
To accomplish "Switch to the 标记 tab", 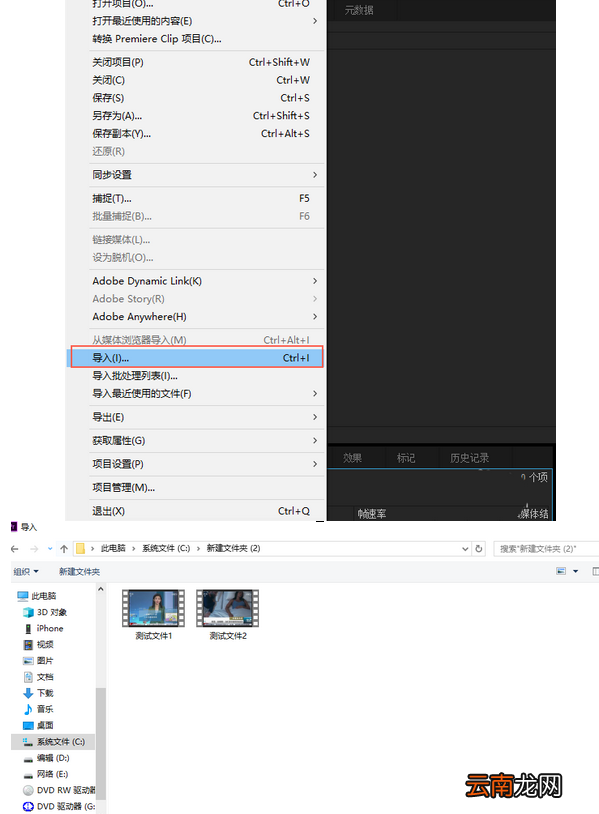I will click(406, 458).
